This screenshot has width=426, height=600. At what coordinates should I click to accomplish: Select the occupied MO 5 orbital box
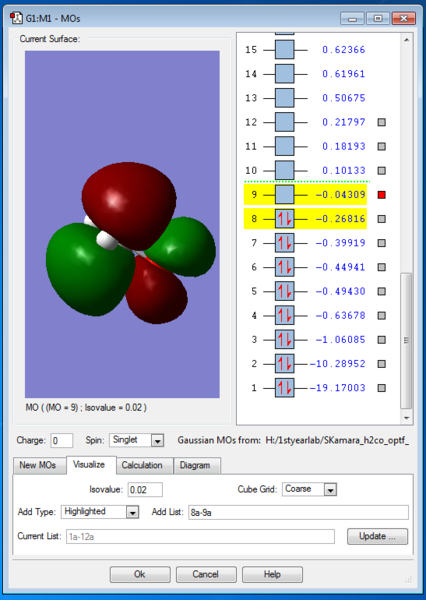pos(284,291)
